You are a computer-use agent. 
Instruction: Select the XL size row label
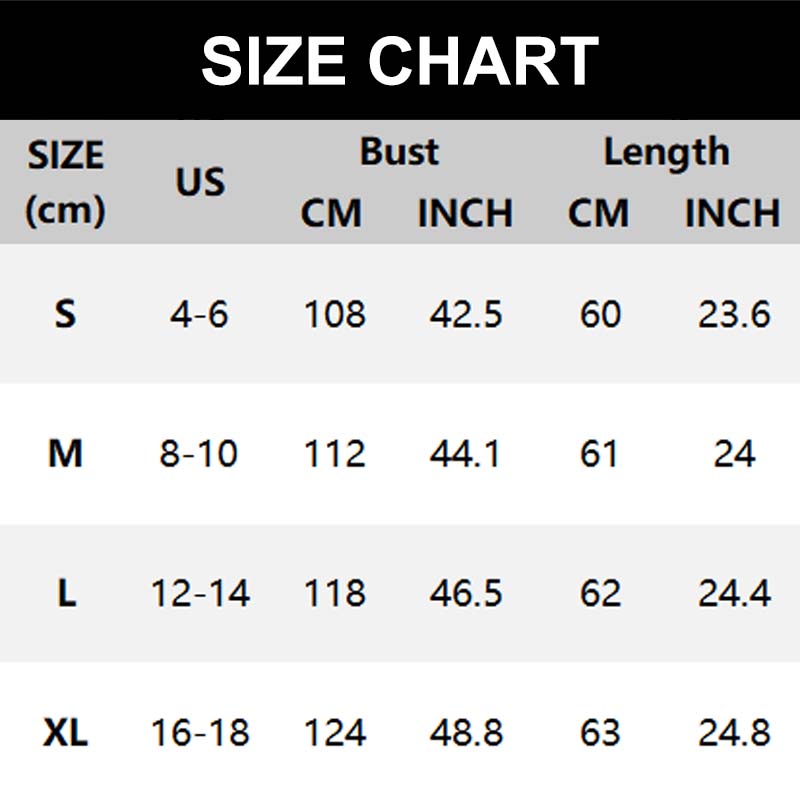pos(66,733)
